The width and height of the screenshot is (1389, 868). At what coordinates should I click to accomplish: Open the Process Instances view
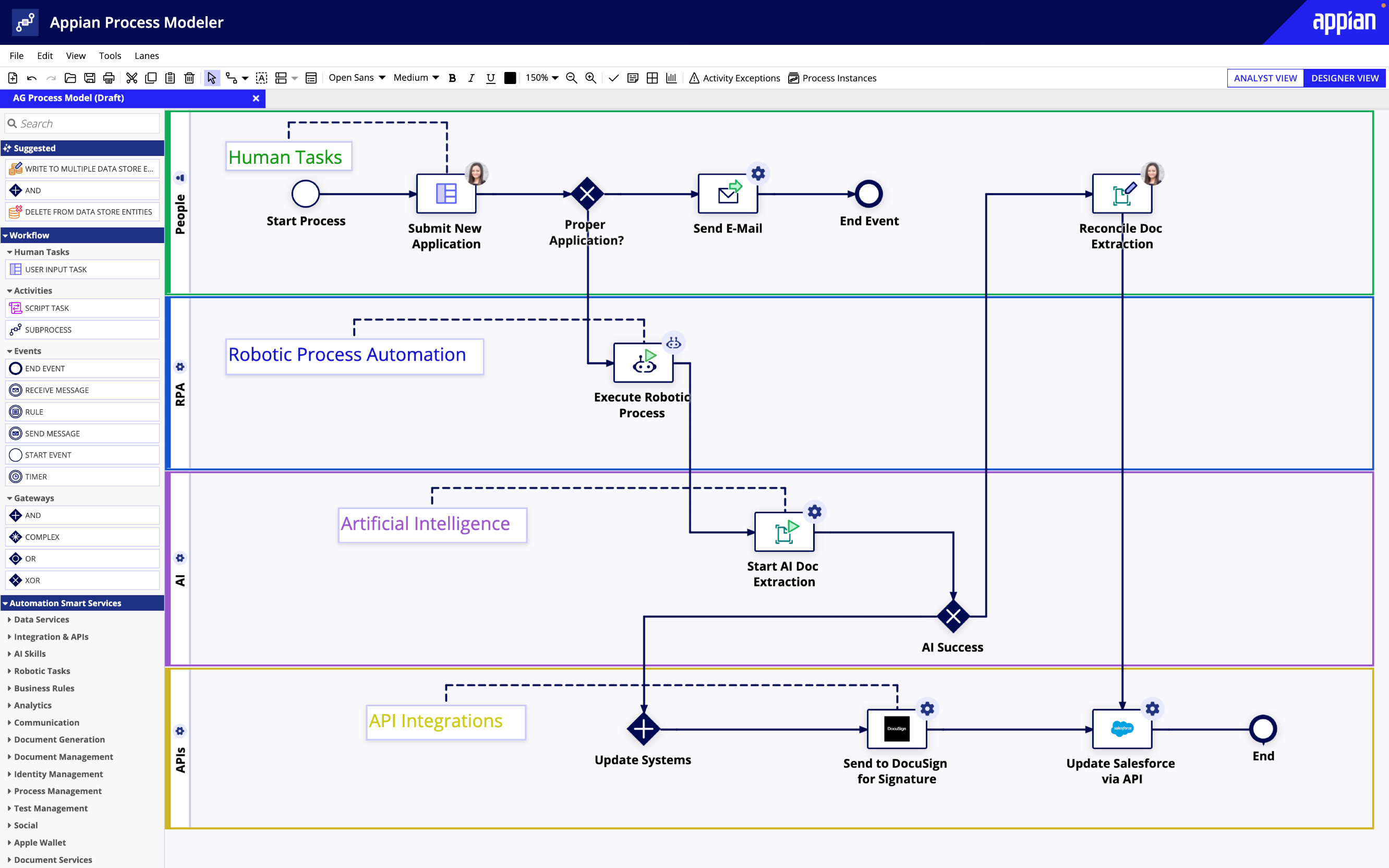(794, 78)
